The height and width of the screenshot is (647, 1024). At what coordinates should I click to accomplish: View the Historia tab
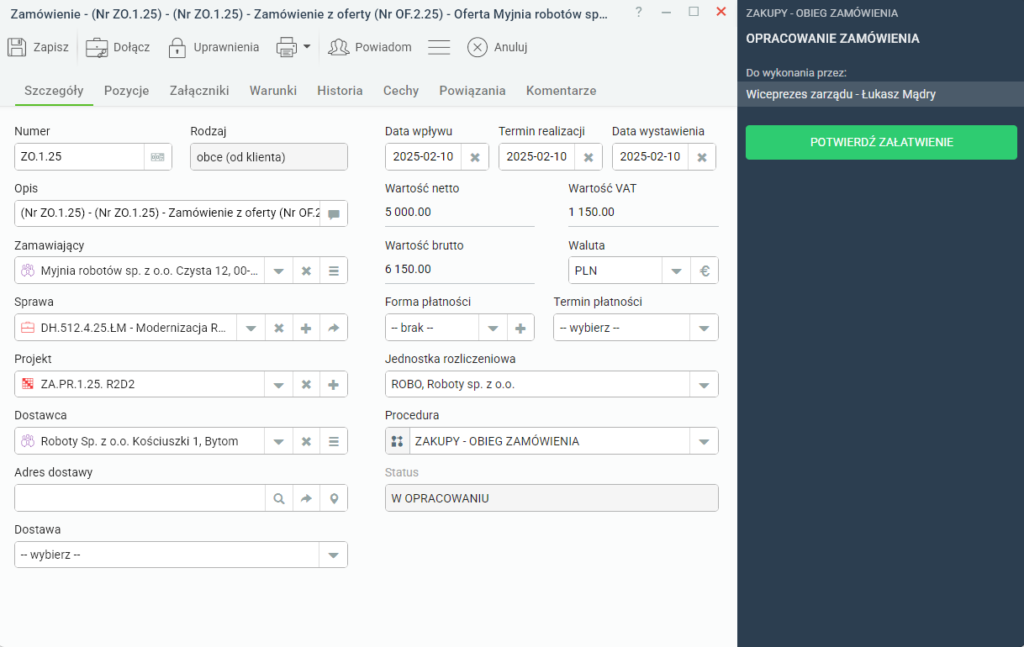(340, 91)
